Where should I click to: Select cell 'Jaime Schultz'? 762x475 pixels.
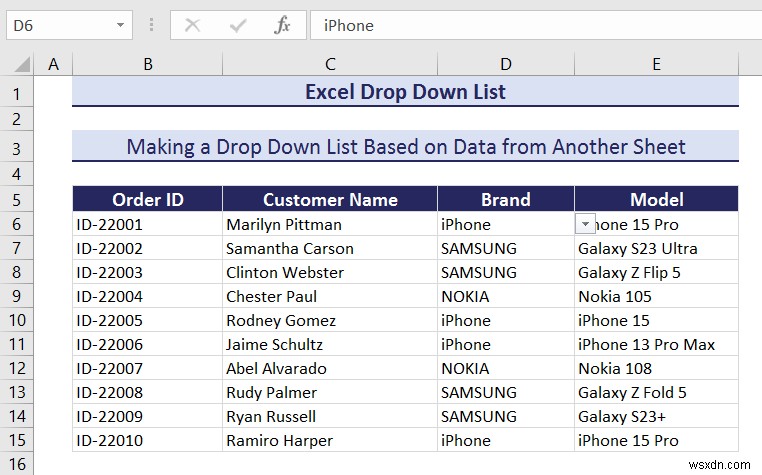point(330,344)
